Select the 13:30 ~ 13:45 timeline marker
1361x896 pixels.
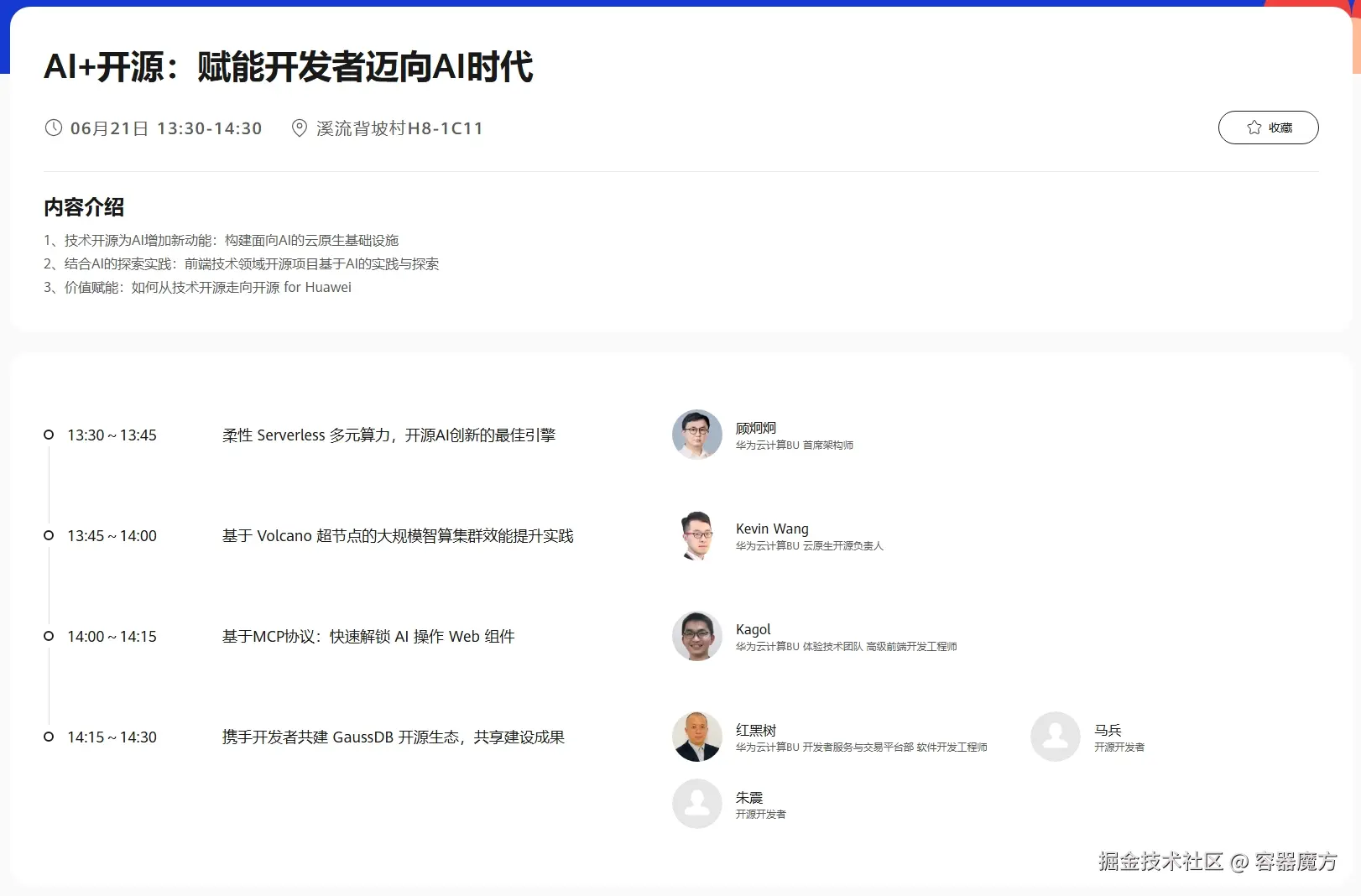[x=49, y=435]
